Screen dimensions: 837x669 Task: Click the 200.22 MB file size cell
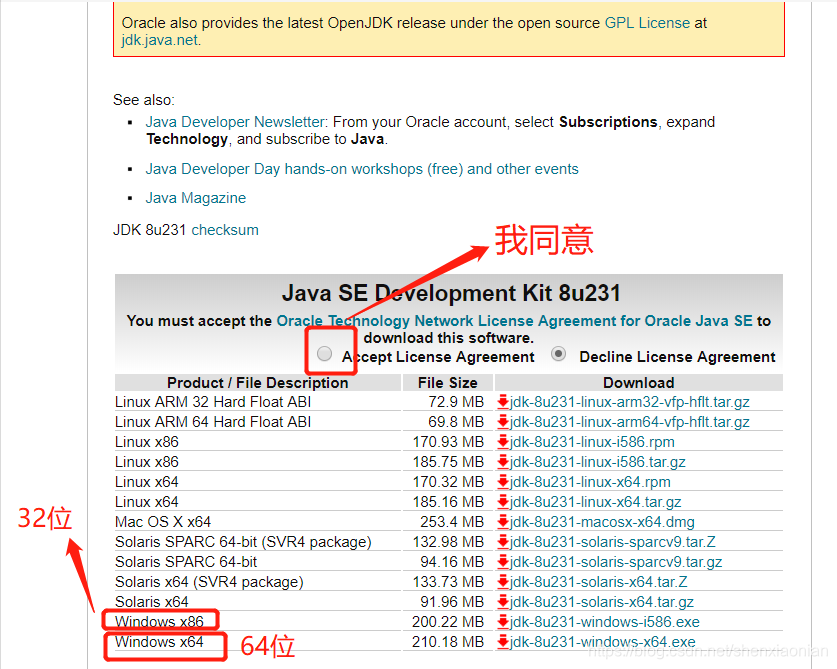pyautogui.click(x=448, y=622)
